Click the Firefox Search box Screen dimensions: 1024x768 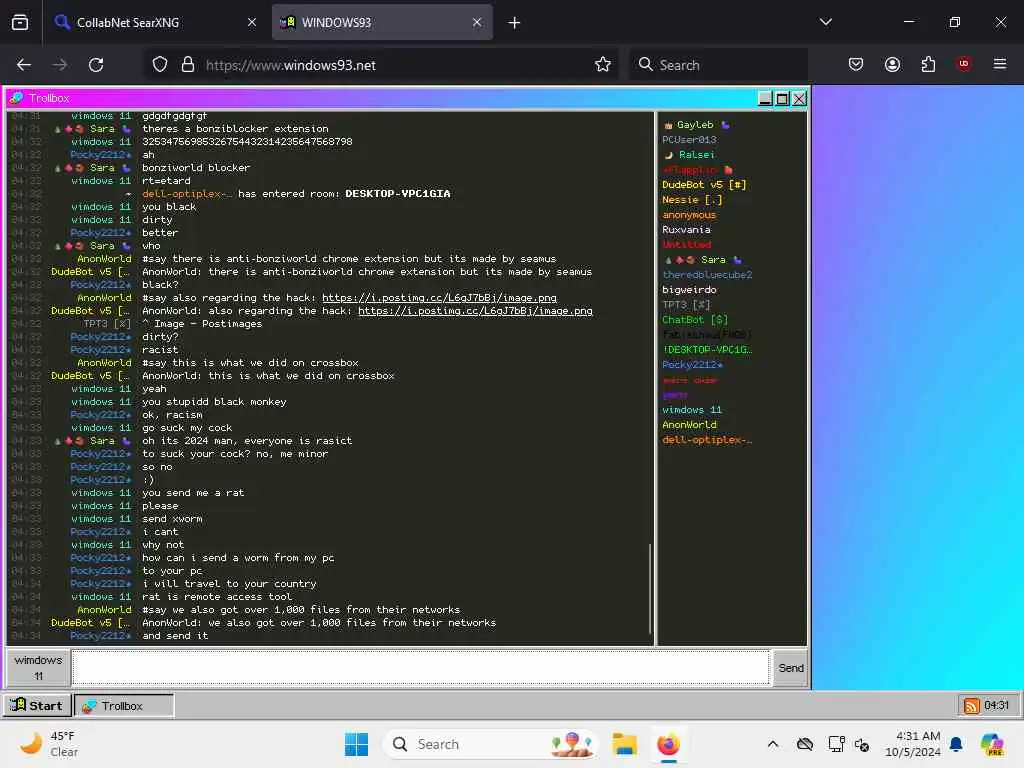pos(718,65)
